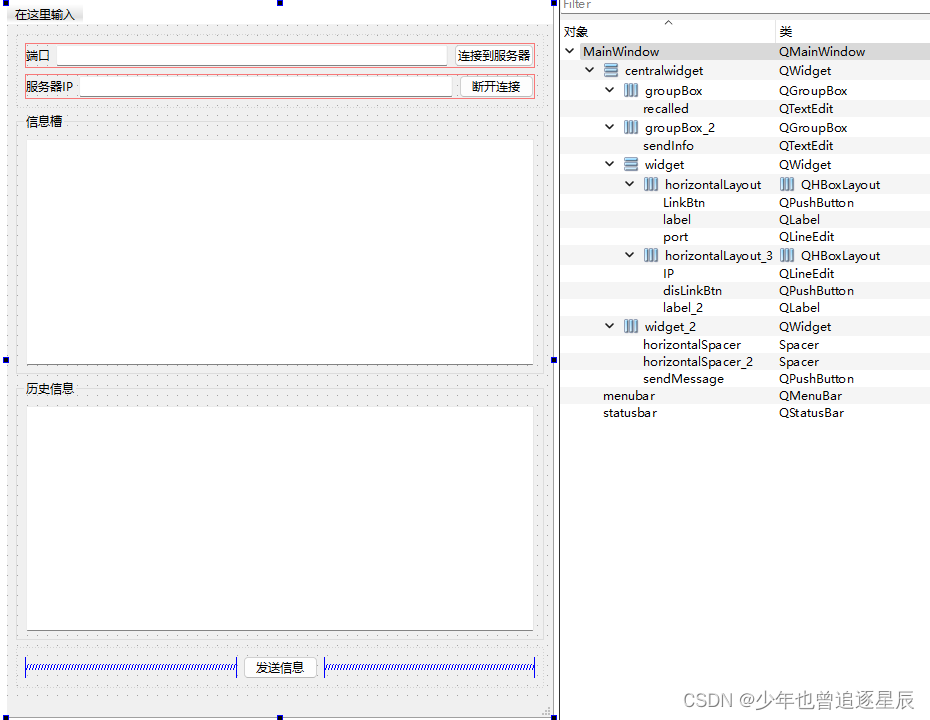The height and width of the screenshot is (720, 930).
Task: Click the 连接到服务器 button
Action: [x=492, y=55]
